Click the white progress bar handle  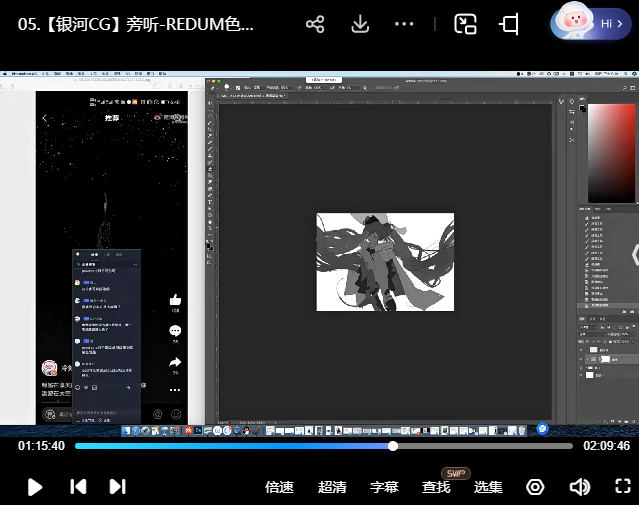[x=393, y=446]
